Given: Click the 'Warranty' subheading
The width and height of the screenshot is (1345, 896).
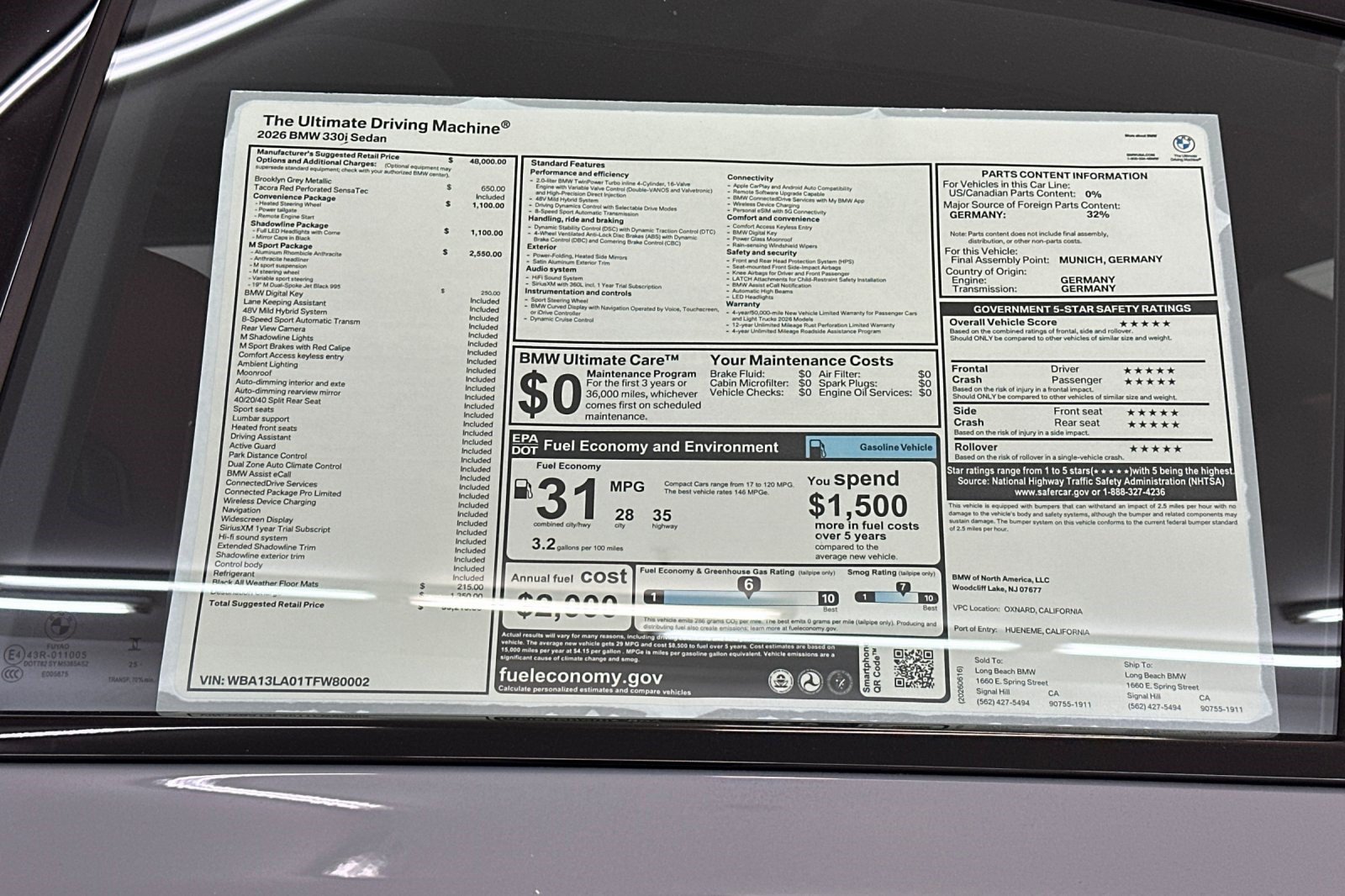Looking at the screenshot, I should point(743,304).
